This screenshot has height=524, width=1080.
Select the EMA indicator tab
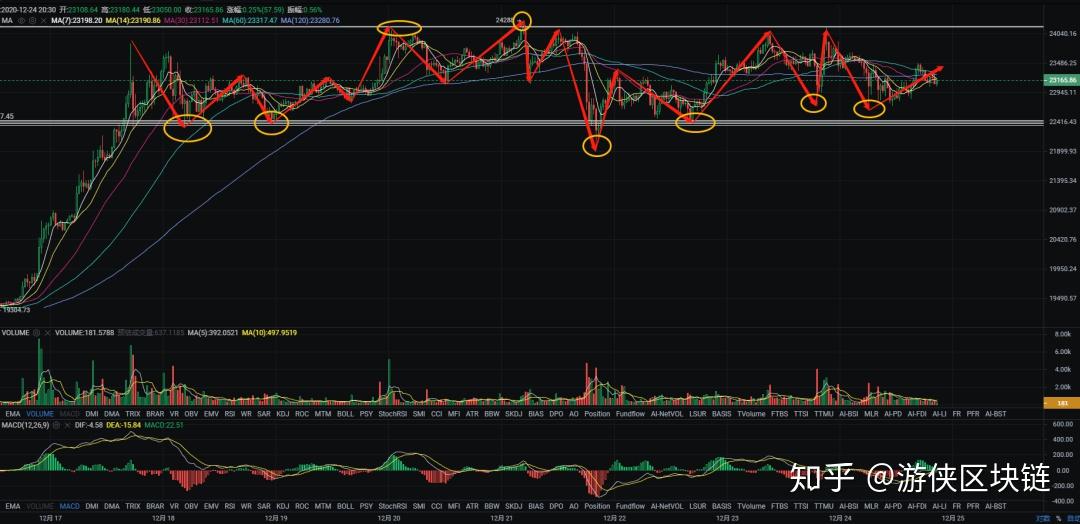click(13, 413)
